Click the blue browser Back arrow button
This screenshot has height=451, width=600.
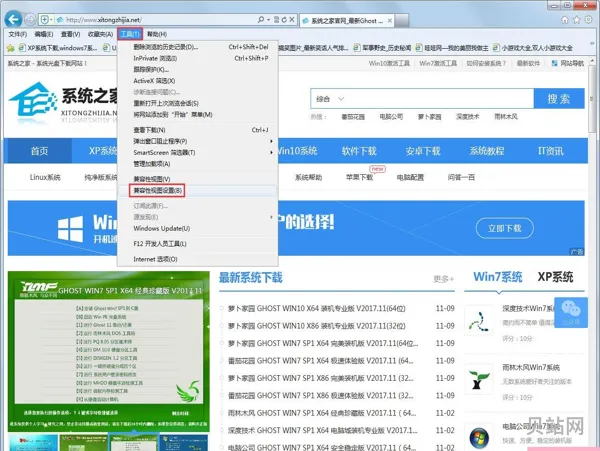[14, 19]
